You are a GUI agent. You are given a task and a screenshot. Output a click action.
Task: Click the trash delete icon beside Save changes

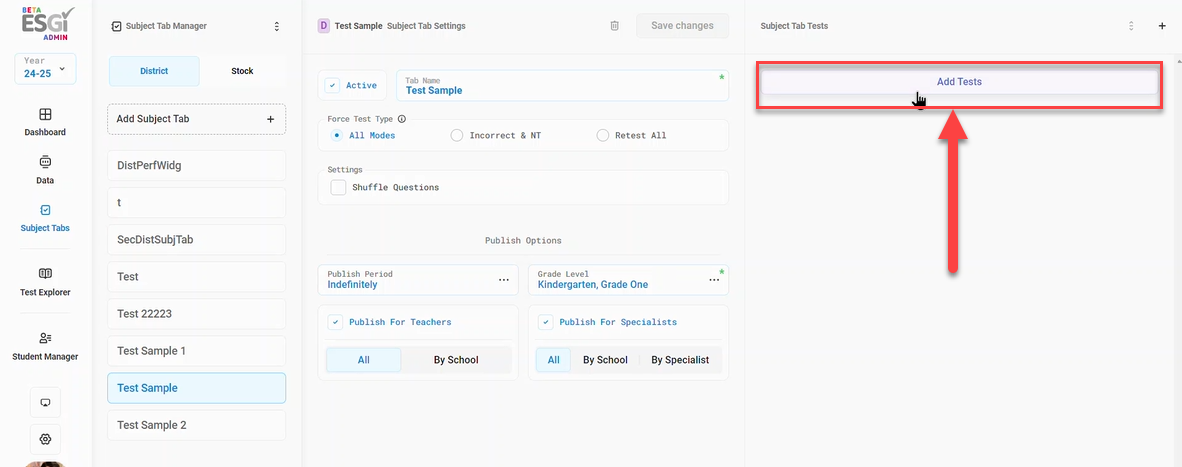[x=614, y=26]
